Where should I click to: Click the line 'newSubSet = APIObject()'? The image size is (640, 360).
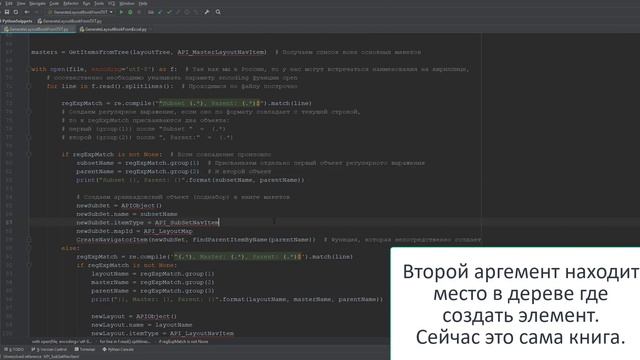[119, 206]
